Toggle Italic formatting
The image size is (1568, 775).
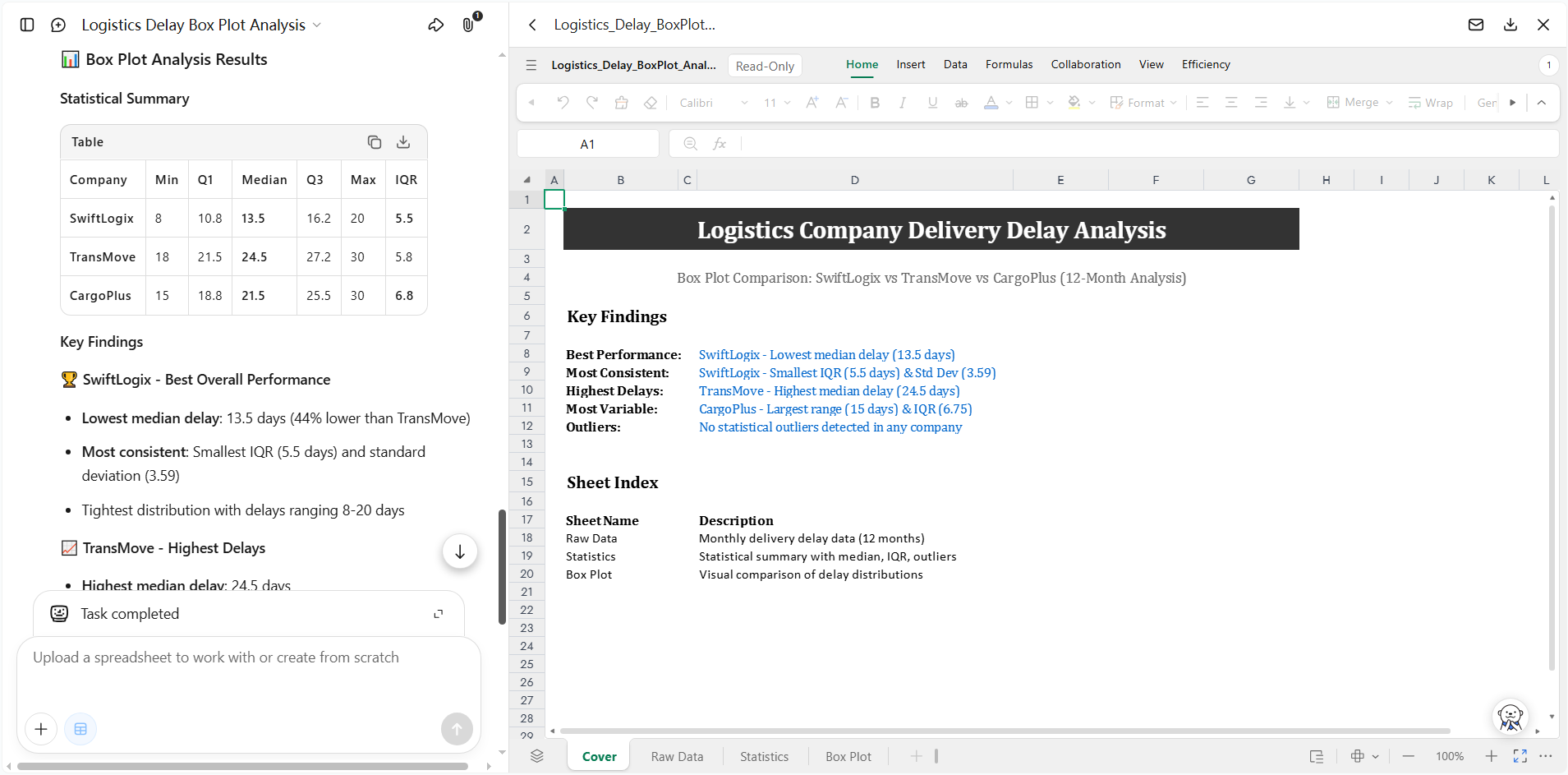coord(903,103)
